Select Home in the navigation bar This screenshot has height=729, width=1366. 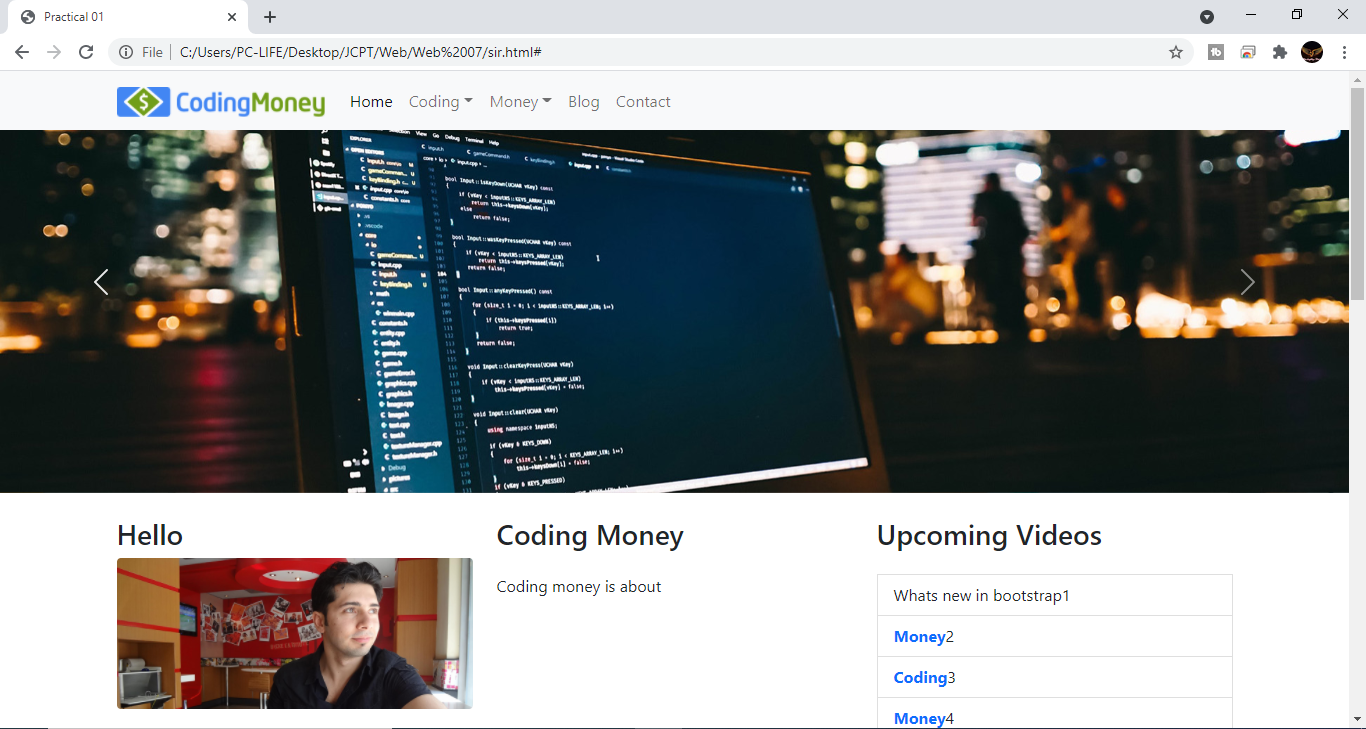click(x=371, y=101)
